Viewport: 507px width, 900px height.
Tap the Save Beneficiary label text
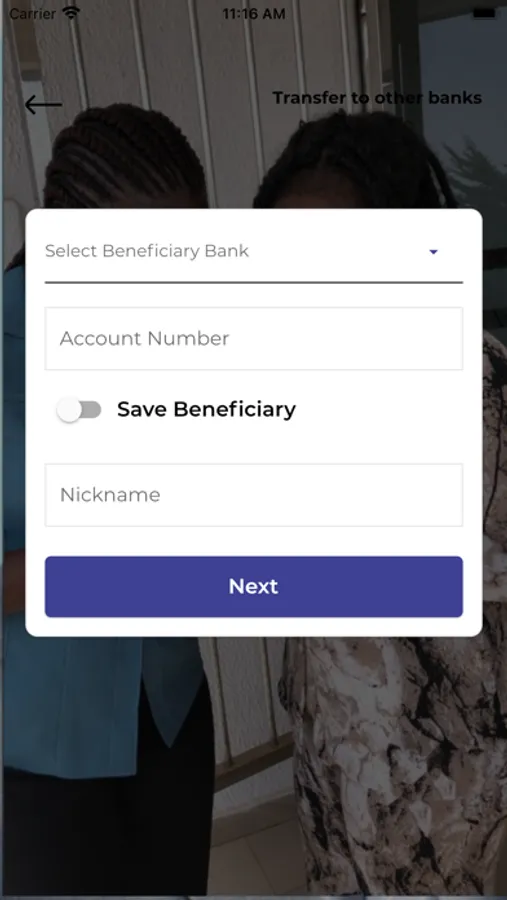click(x=206, y=409)
